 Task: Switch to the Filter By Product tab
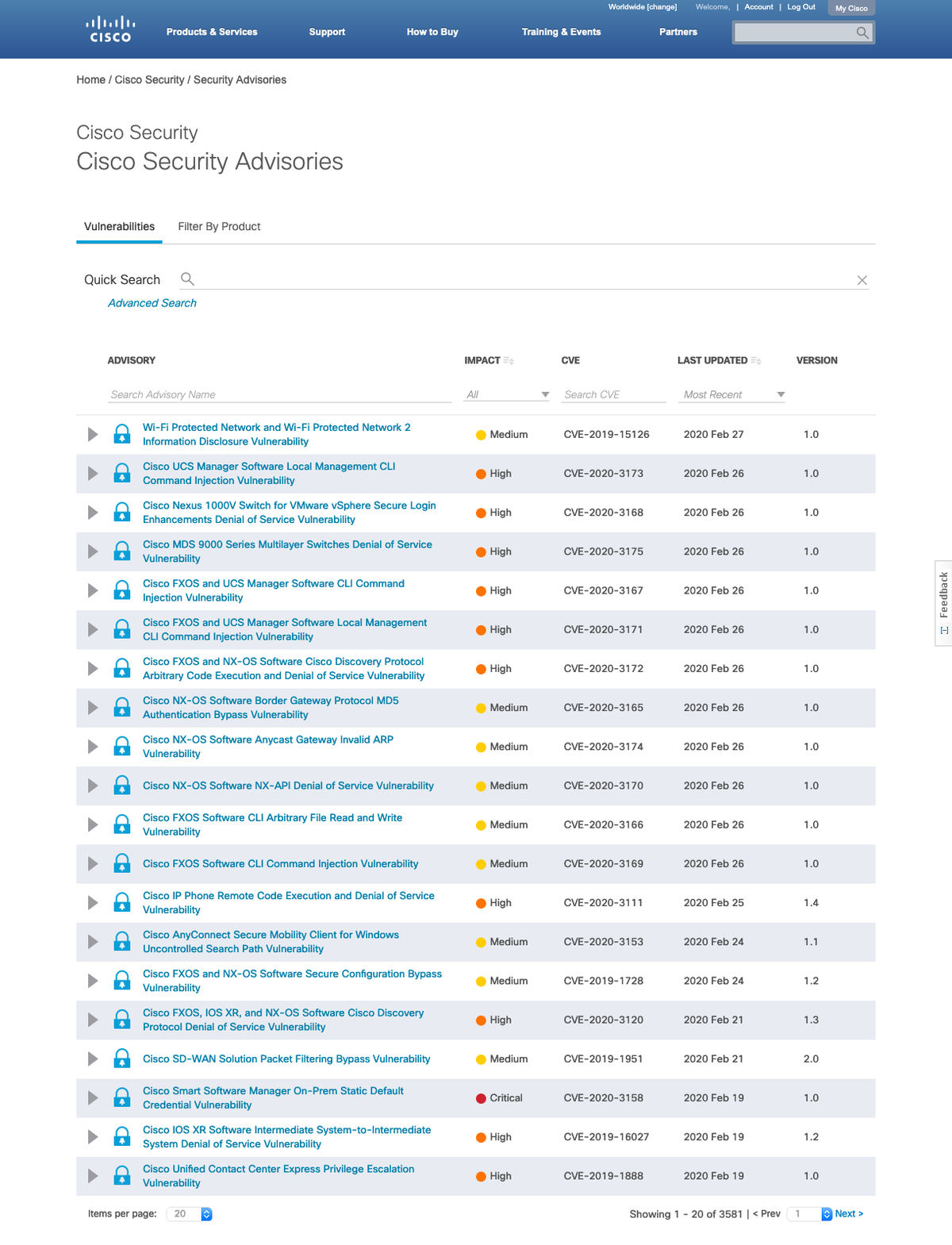coord(219,226)
